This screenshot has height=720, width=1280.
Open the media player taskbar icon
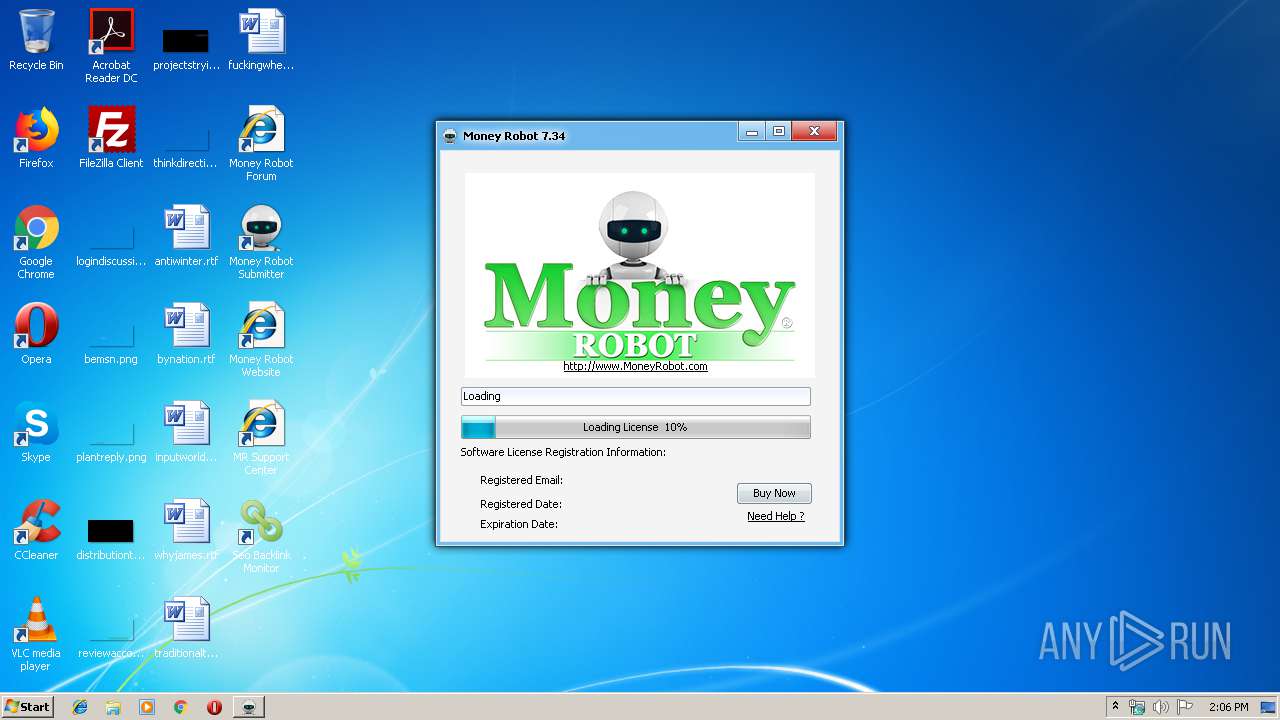pyautogui.click(x=147, y=707)
